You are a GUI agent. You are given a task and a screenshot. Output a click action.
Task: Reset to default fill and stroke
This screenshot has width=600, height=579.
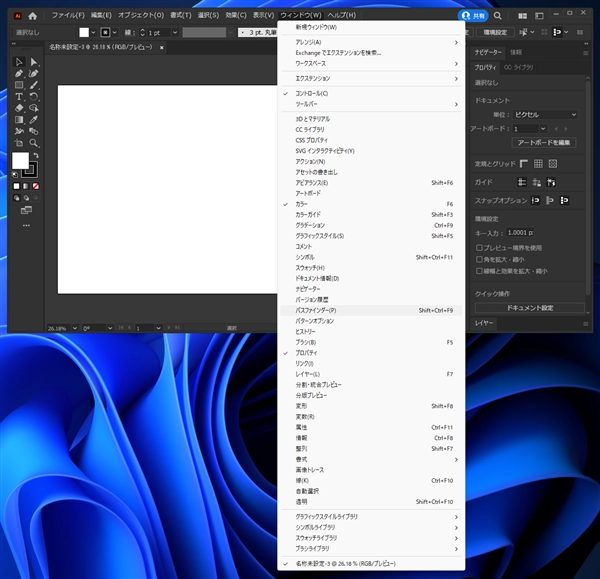click(x=15, y=175)
